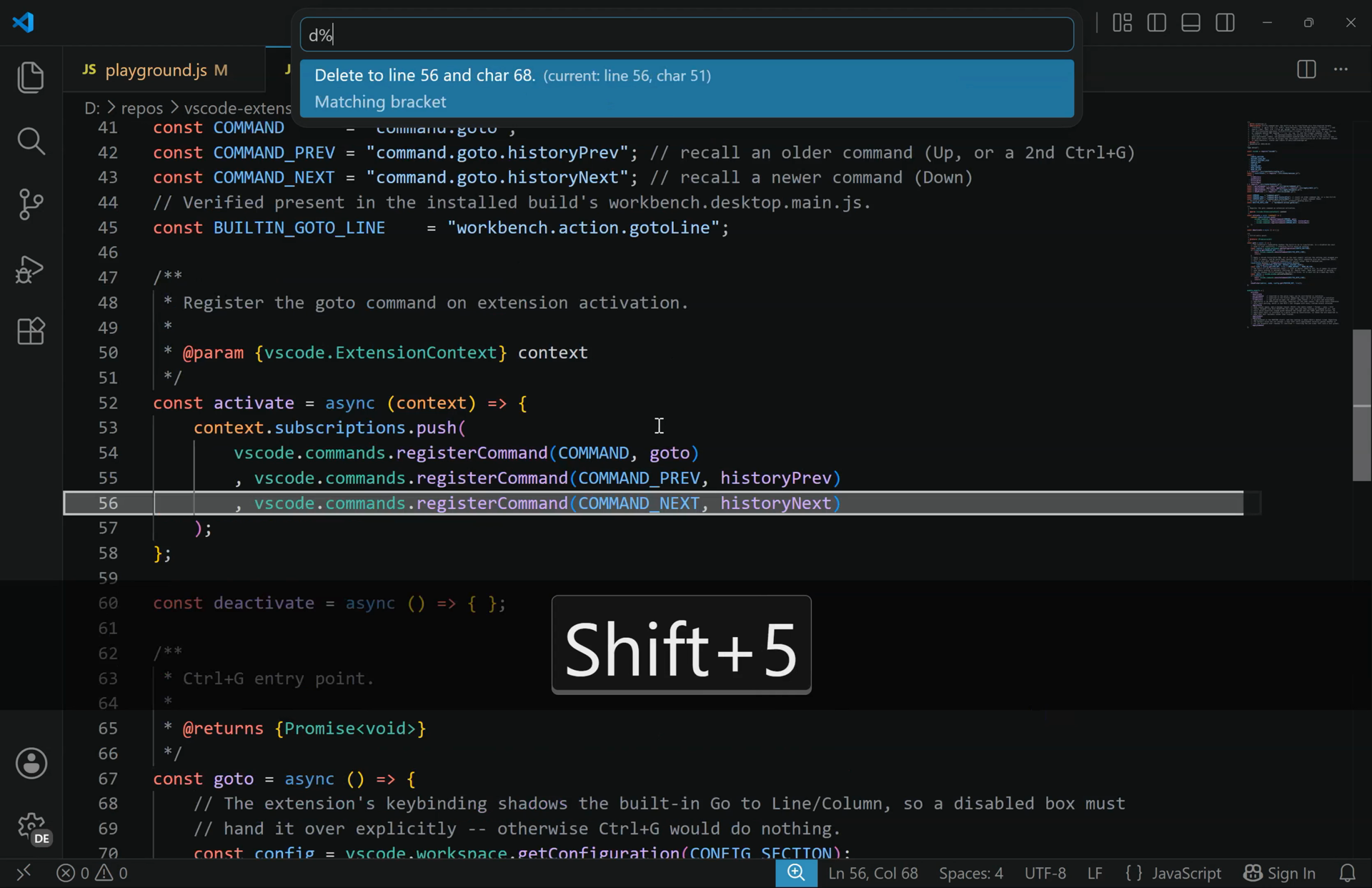Click the 'repos' breadcrumb segment
Viewport: 1372px width, 888px height.
point(142,108)
